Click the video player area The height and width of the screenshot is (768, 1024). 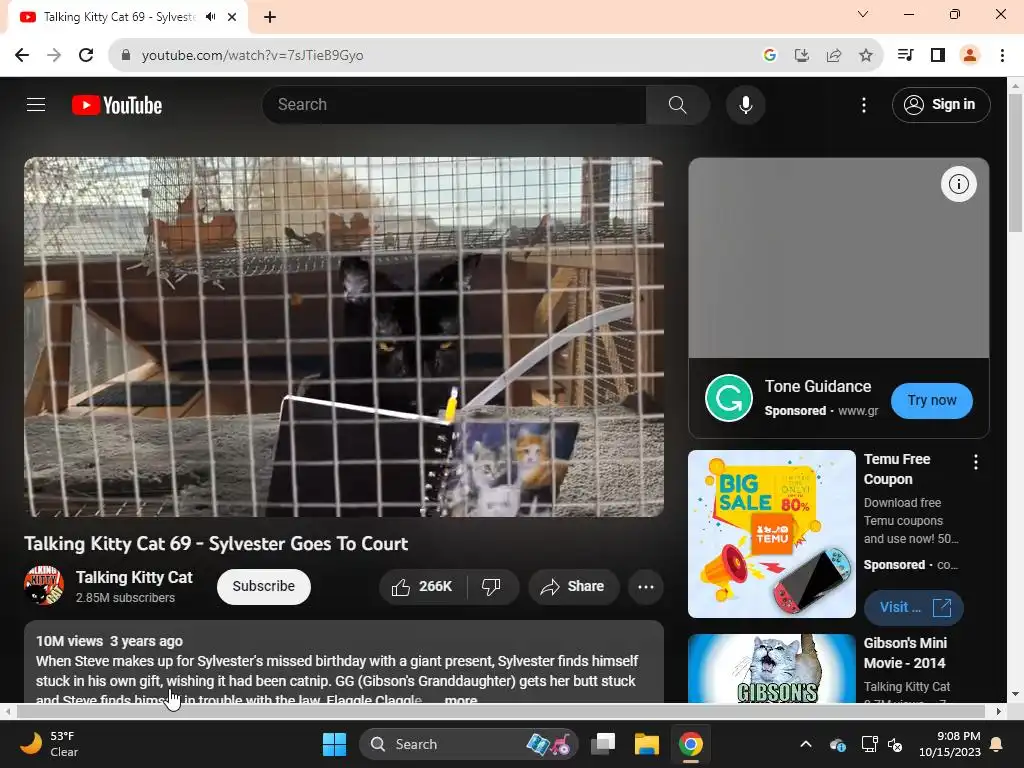[x=344, y=336]
